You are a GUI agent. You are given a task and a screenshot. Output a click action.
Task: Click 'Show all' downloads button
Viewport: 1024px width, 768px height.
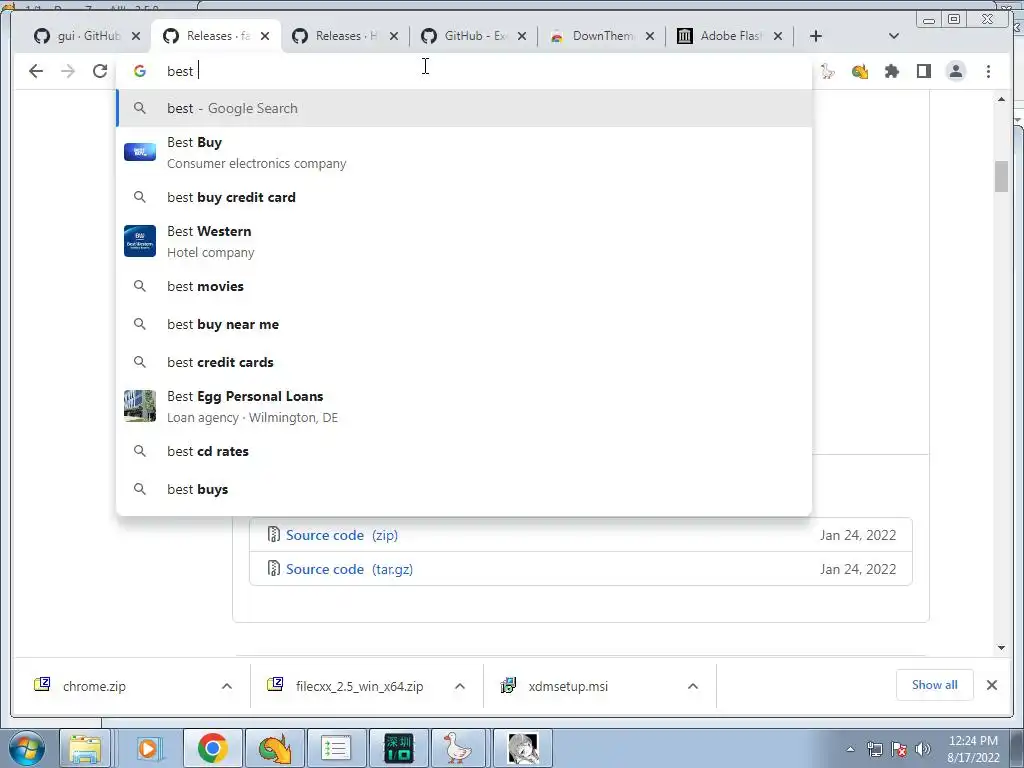point(935,685)
